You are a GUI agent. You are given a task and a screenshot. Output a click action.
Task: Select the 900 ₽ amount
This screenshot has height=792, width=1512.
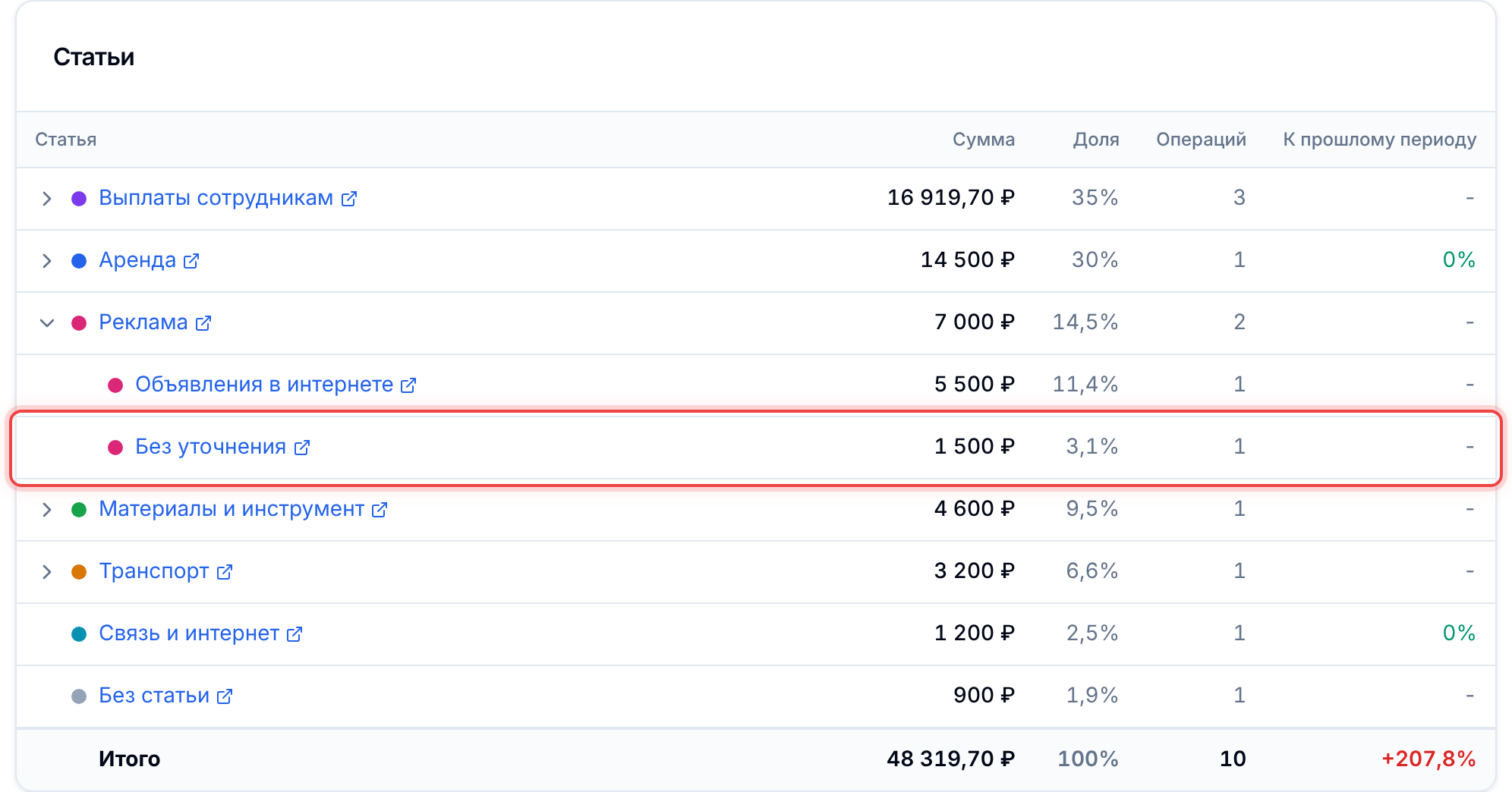[x=984, y=696]
